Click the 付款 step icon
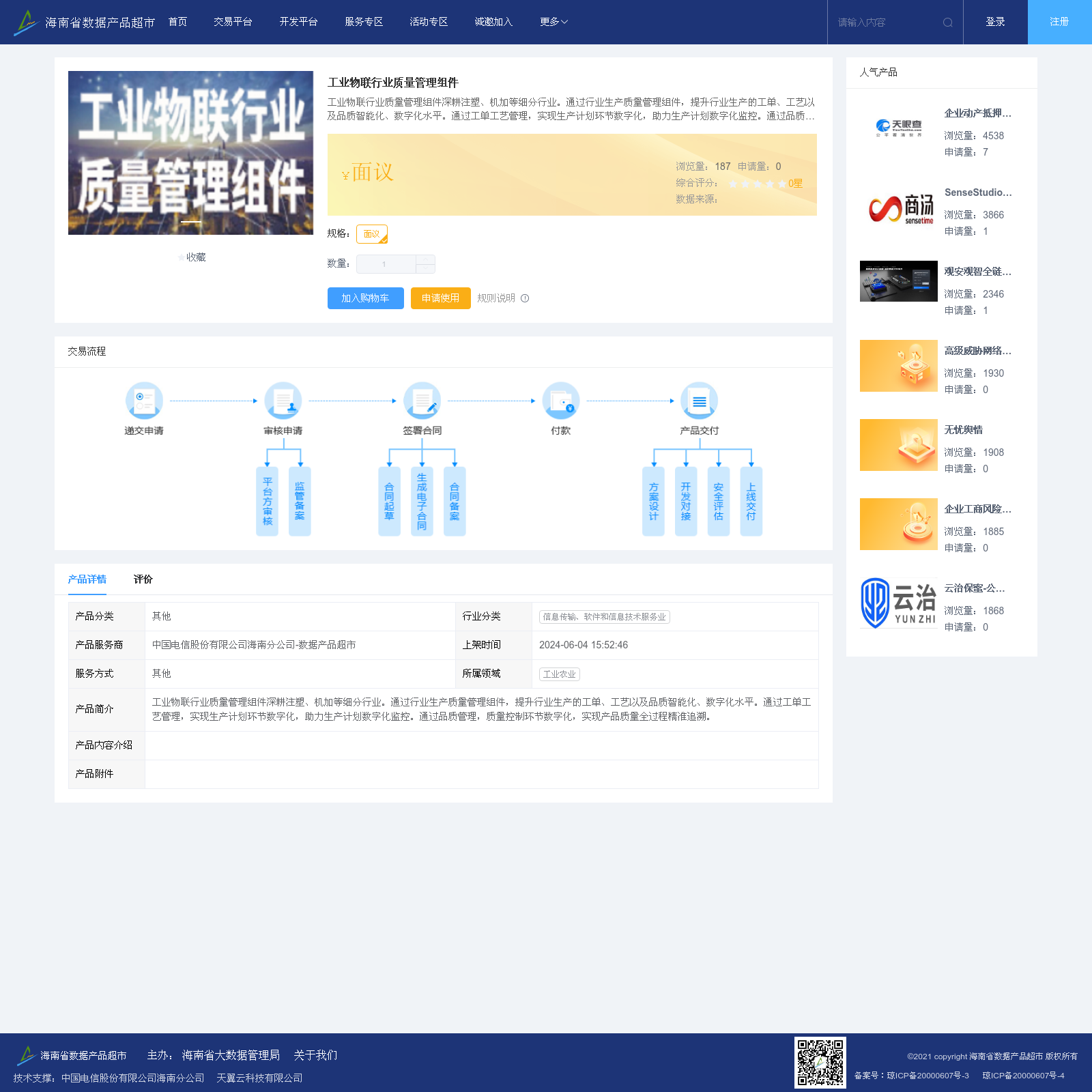1092x1092 pixels. click(561, 401)
